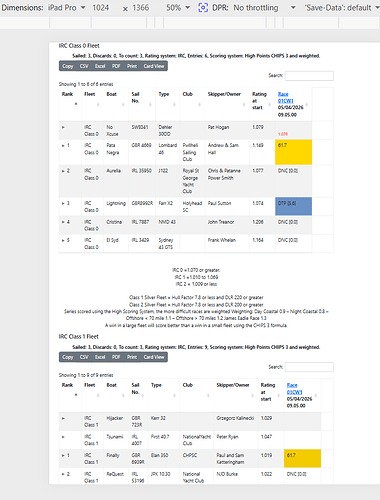Expand the Lightning row details arrow
The width and height of the screenshot is (380, 500).
tap(63, 203)
